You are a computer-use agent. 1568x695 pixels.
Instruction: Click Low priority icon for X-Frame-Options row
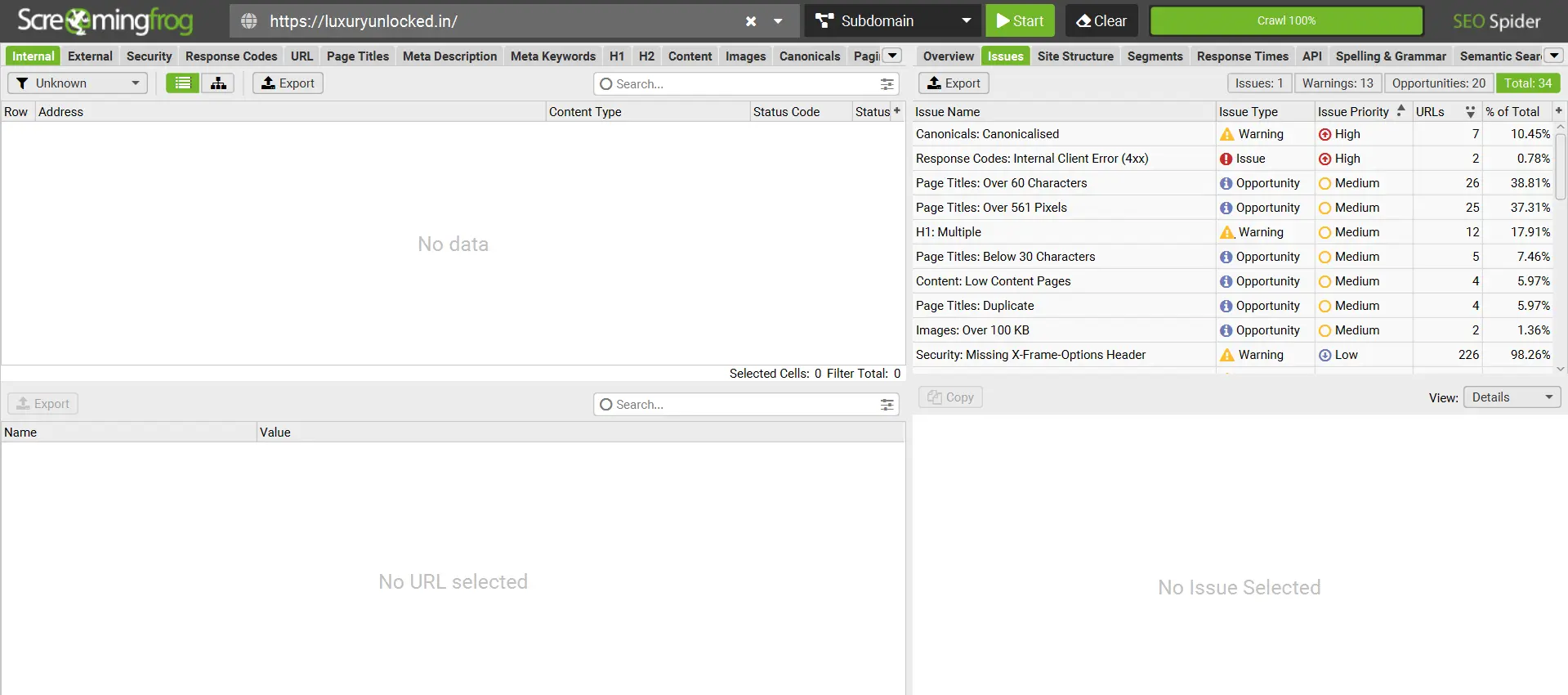pos(1325,355)
